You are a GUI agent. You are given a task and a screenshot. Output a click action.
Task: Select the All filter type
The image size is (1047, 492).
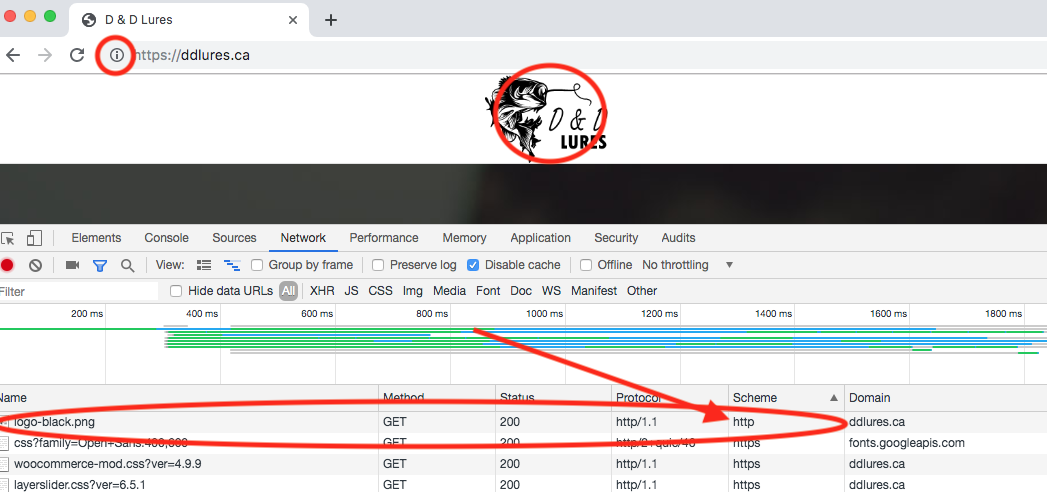pos(288,291)
